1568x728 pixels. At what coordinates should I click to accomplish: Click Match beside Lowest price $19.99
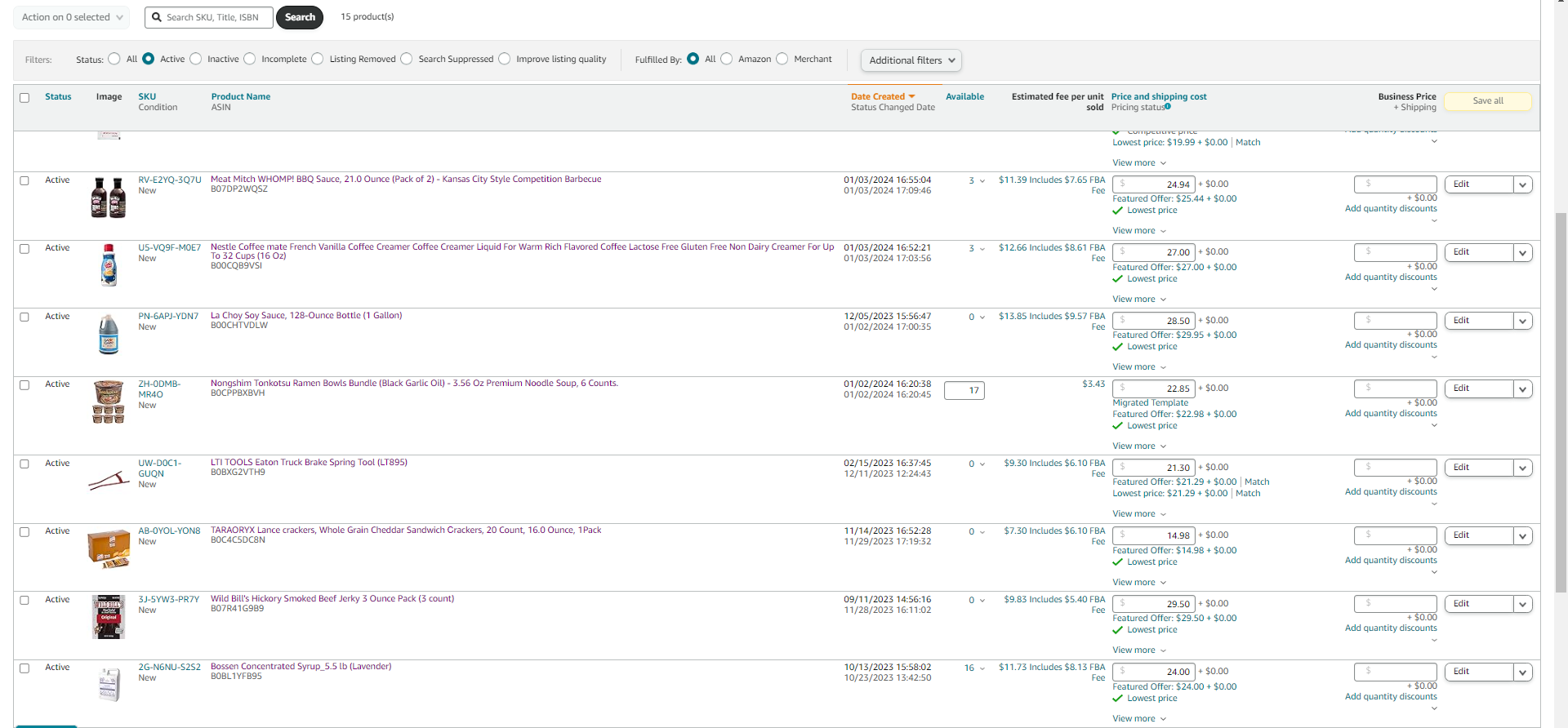click(x=1248, y=143)
